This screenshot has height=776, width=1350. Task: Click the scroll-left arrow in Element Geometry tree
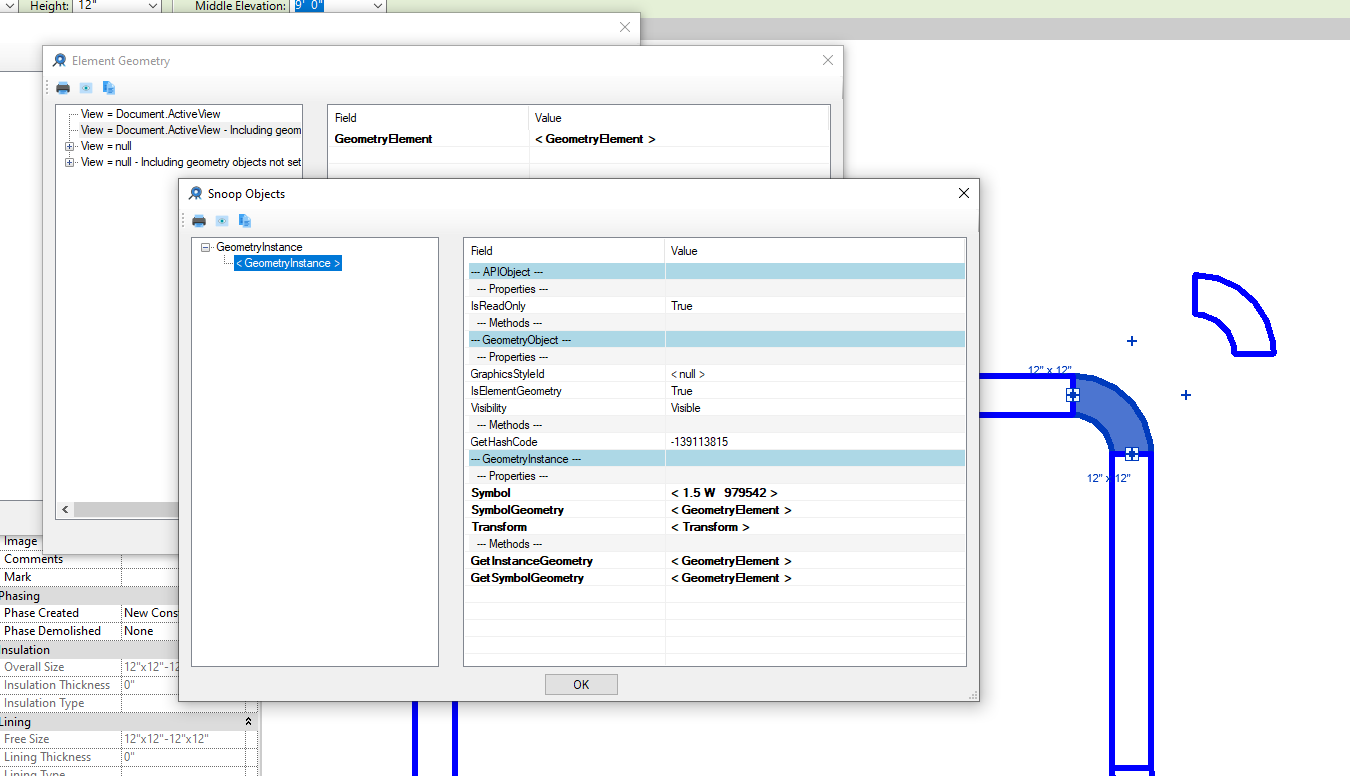coord(65,510)
